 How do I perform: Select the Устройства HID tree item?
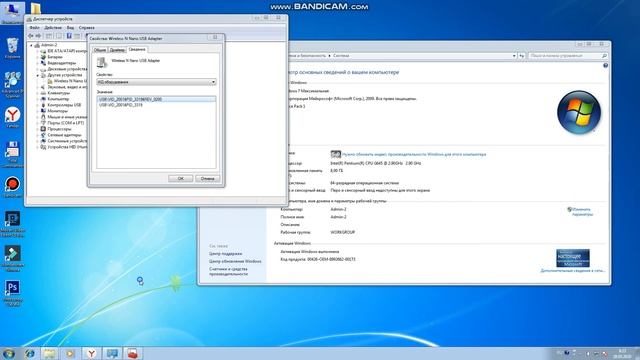click(67, 147)
